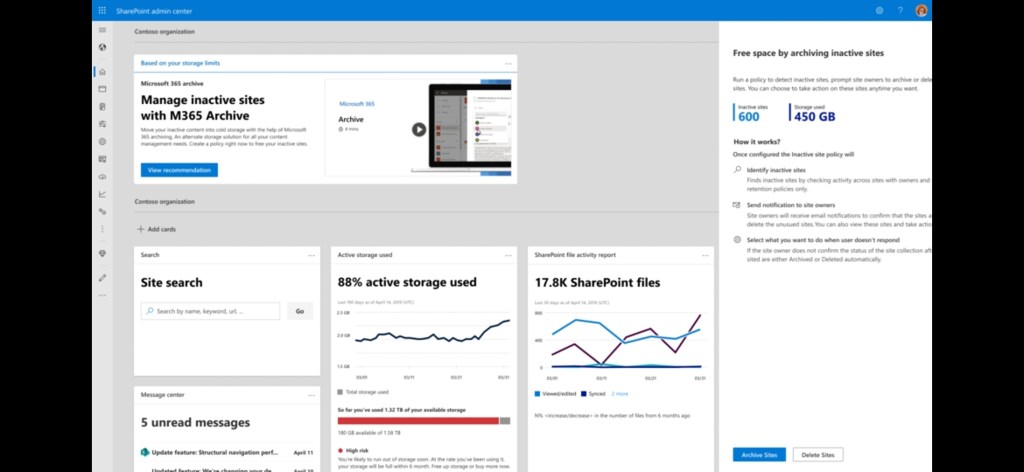This screenshot has width=1024, height=472.
Task: Open more options on Active storage card
Action: (507, 255)
